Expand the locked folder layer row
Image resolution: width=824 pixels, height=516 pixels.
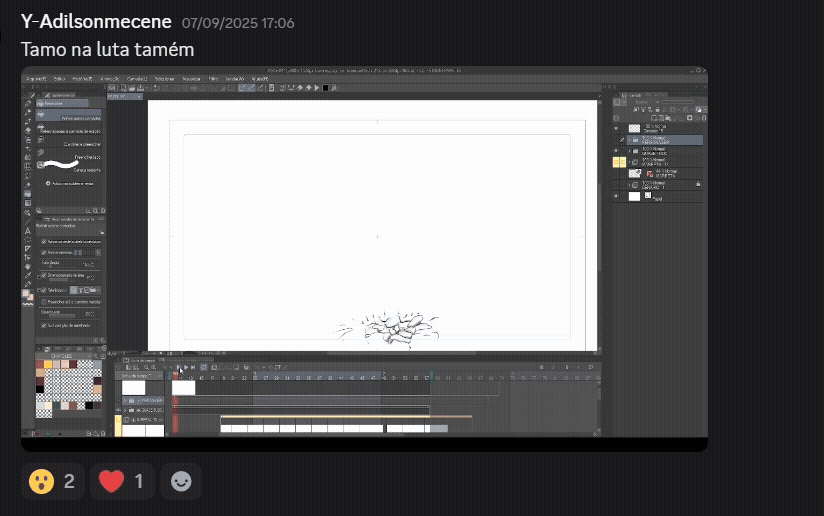629,185
